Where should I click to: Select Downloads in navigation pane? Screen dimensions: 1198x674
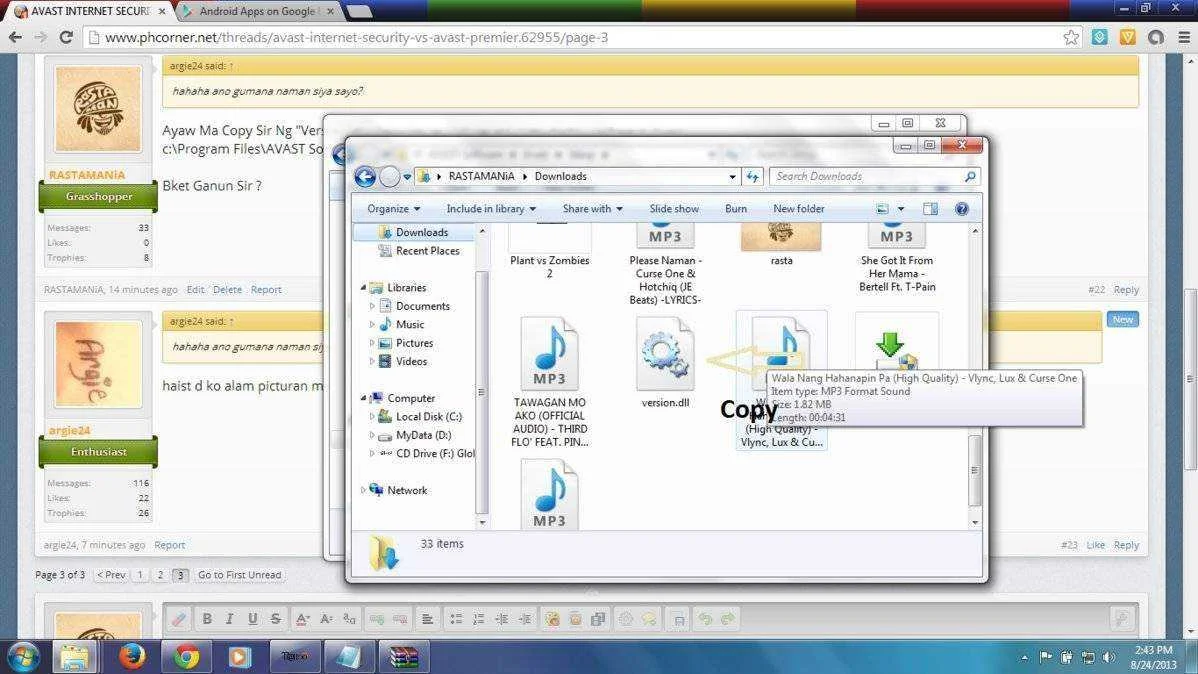422,232
